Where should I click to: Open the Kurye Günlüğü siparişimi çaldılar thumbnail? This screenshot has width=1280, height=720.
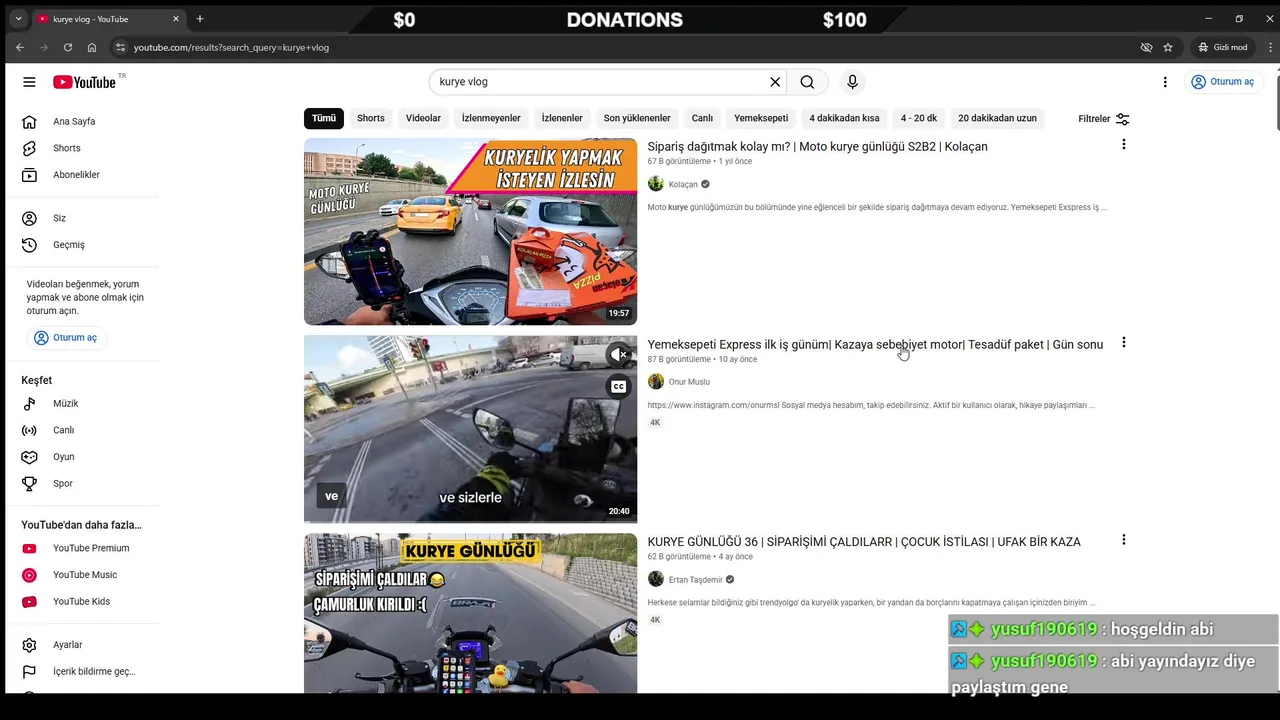pyautogui.click(x=470, y=613)
